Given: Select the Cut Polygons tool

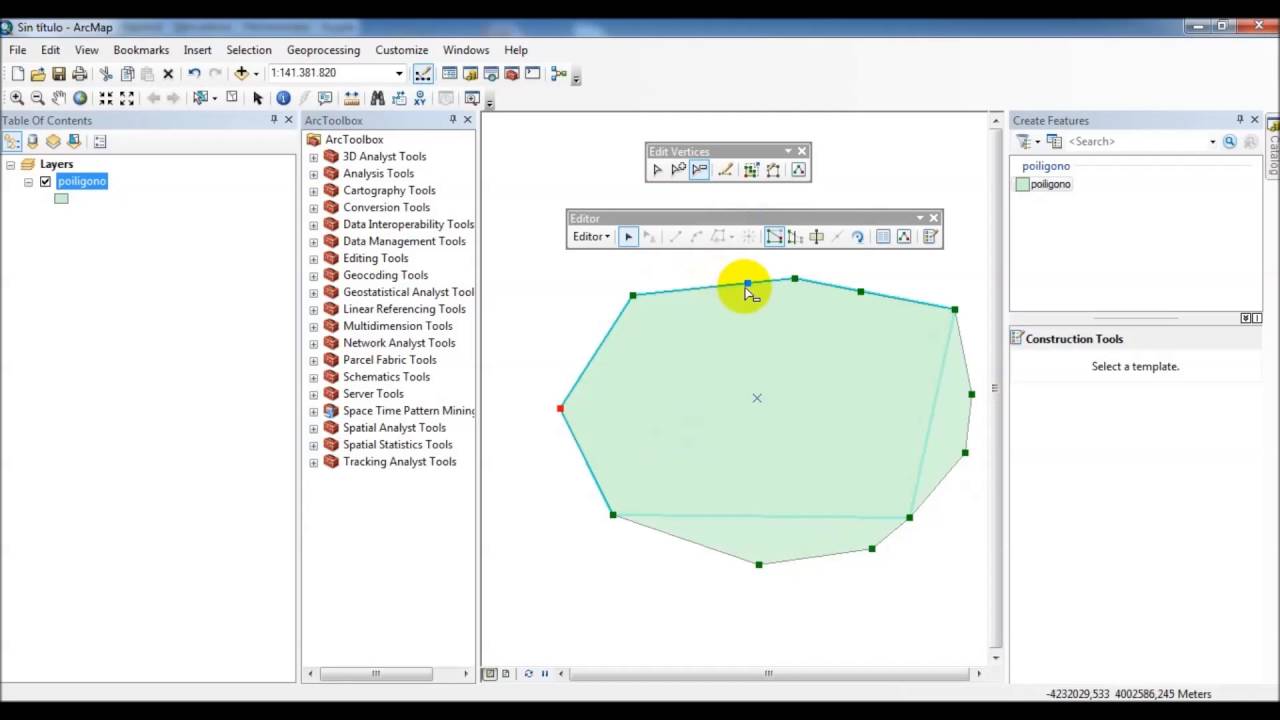Looking at the screenshot, I should pos(816,237).
